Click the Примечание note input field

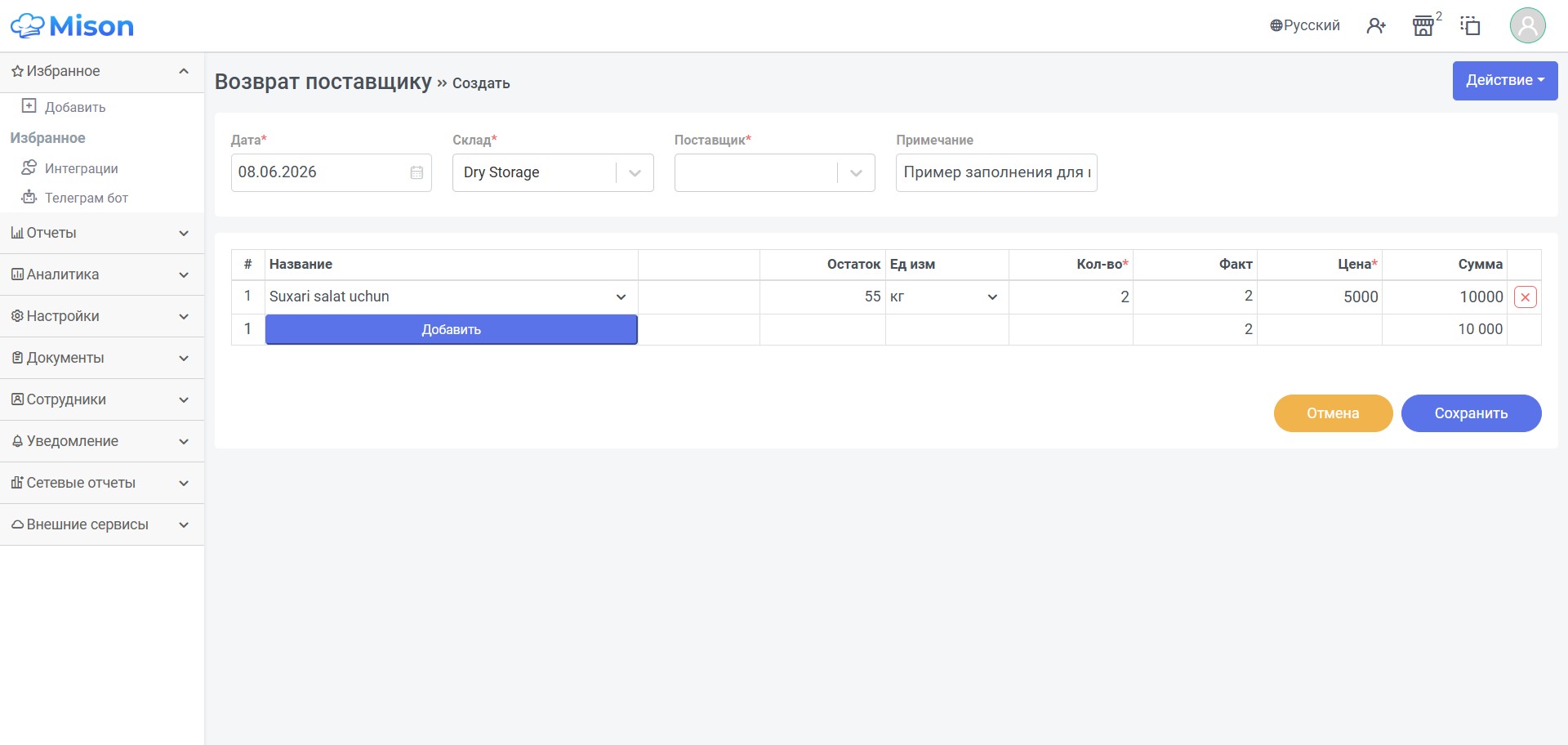(996, 172)
